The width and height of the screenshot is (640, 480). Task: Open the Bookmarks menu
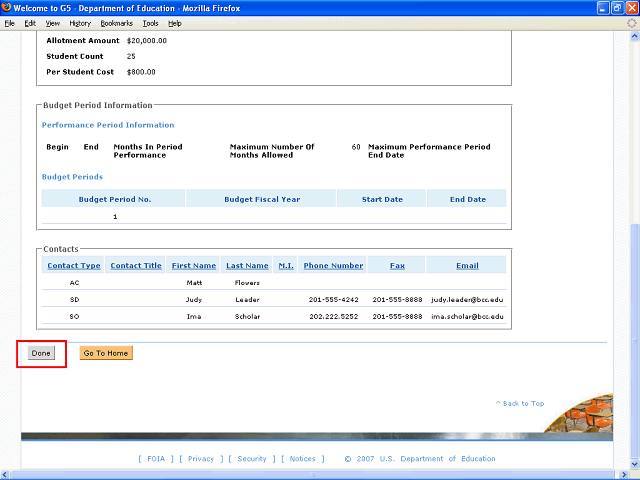point(117,23)
